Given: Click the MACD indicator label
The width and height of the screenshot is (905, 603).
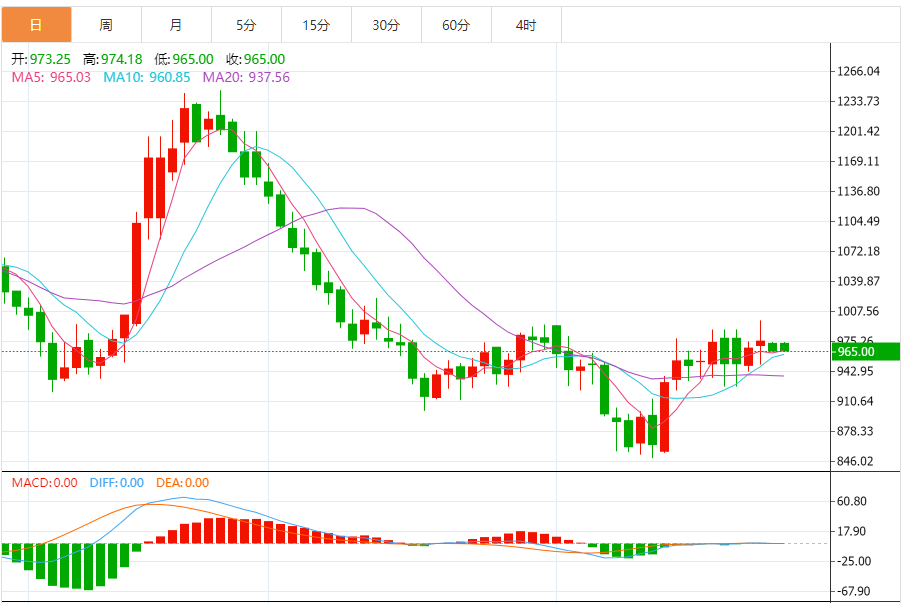Looking at the screenshot, I should tap(44, 483).
